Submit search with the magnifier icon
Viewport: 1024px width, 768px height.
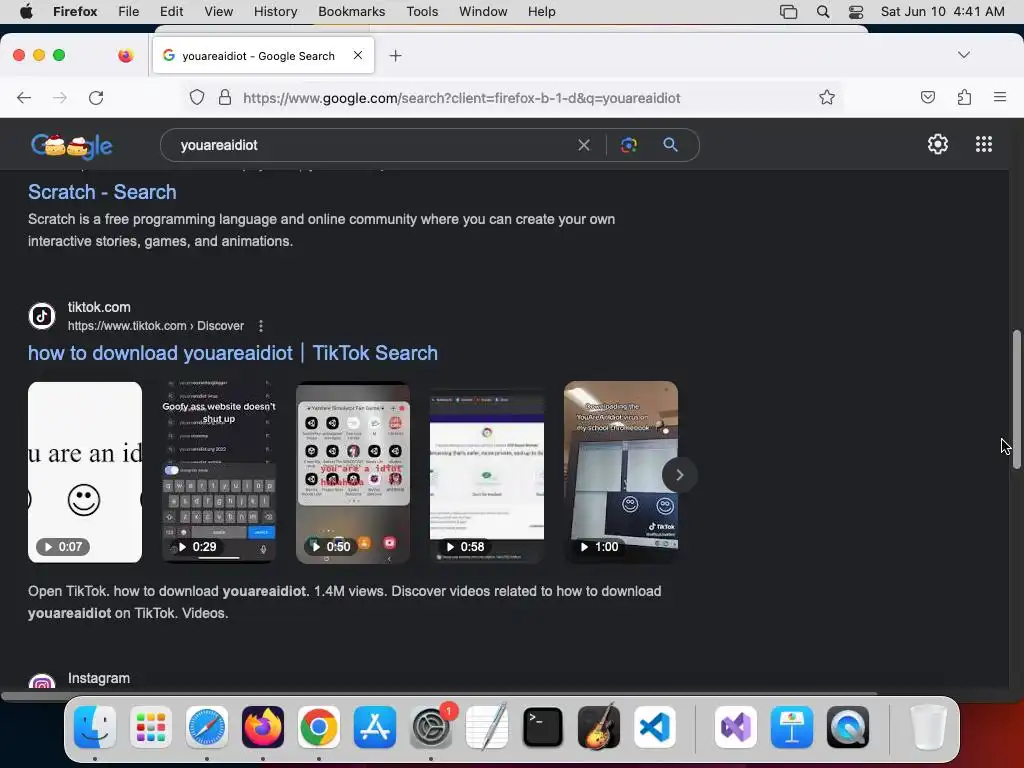pos(670,145)
